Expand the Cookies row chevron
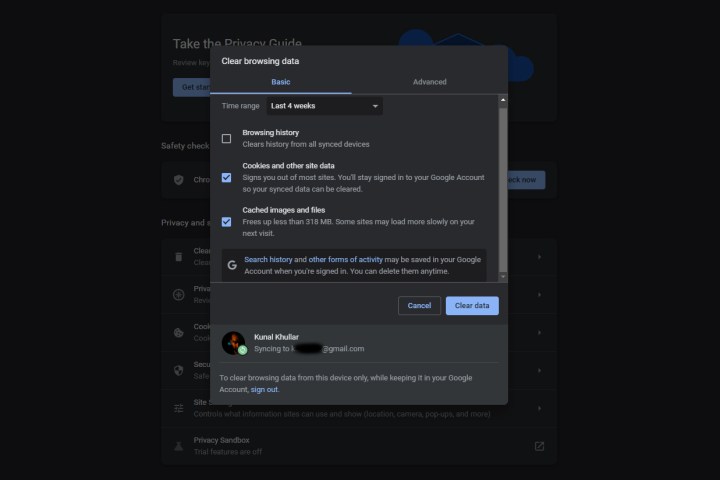 coord(540,333)
